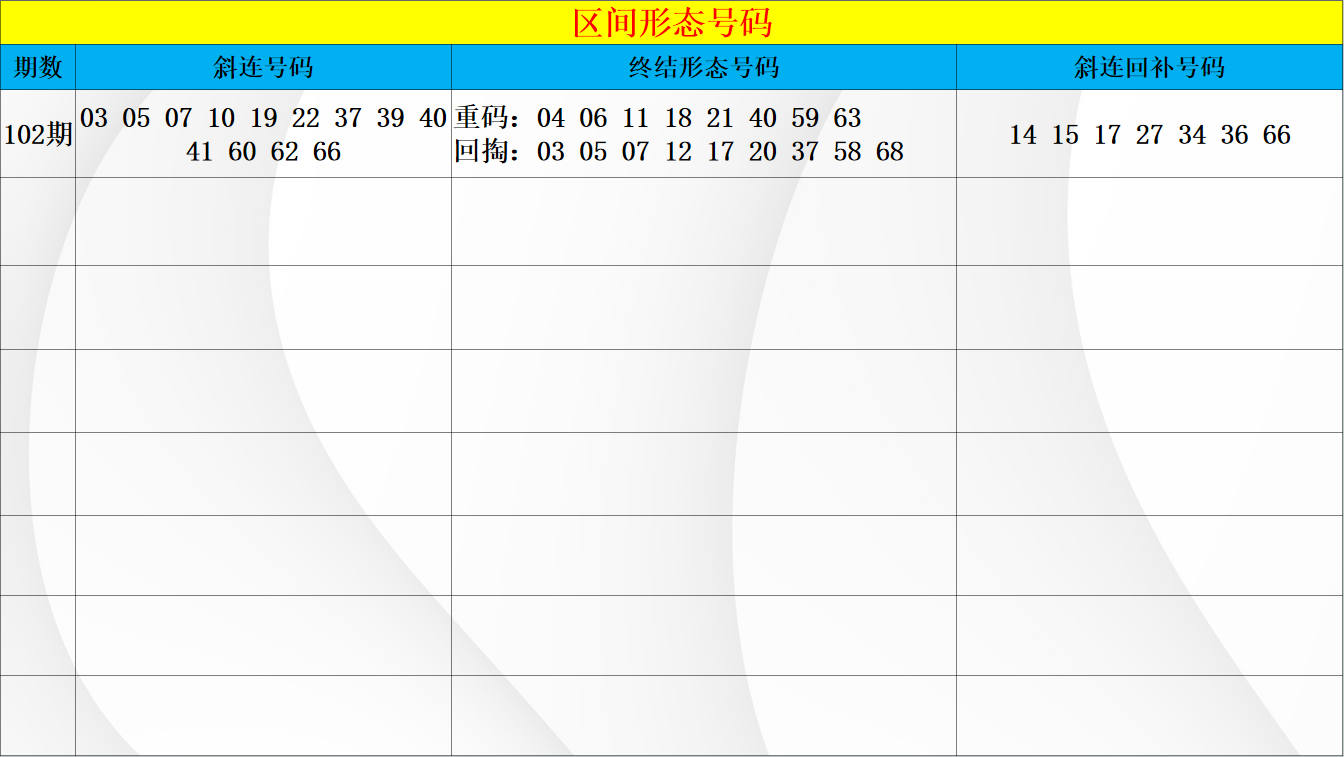Image resolution: width=1344 pixels, height=757 pixels.
Task: Click number 22 in the 斜连号码 cell
Action: click(306, 118)
